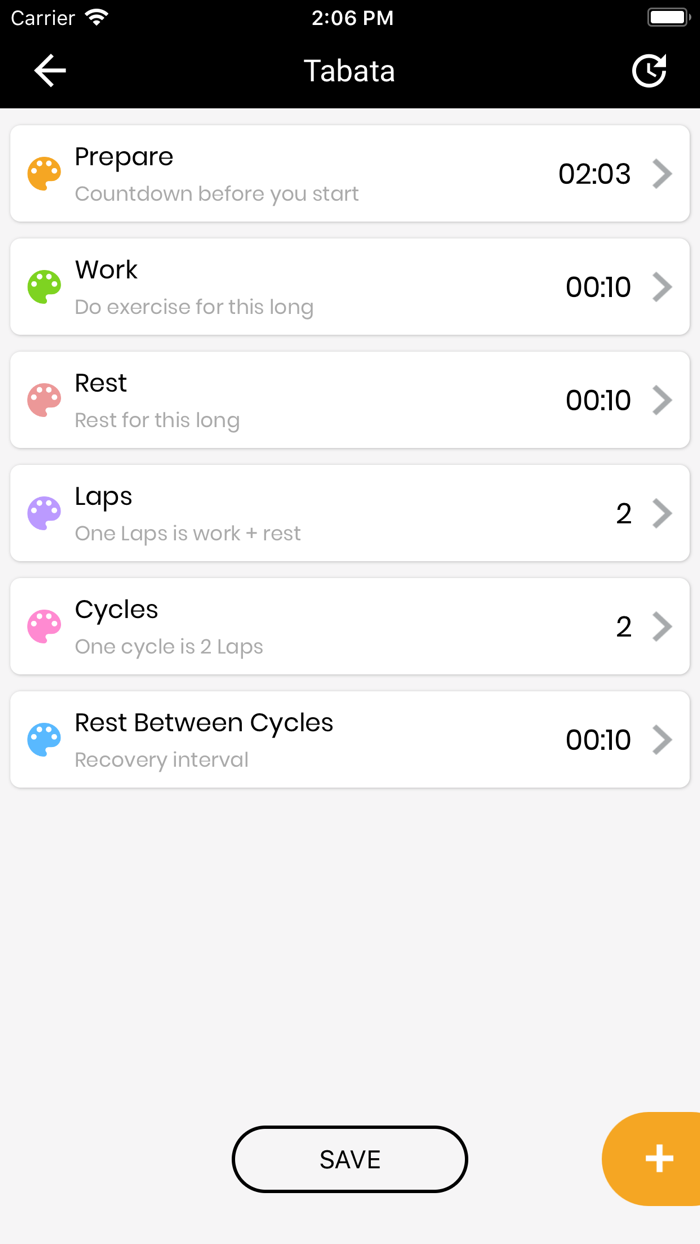Expand the Work interval chevron

(x=662, y=286)
